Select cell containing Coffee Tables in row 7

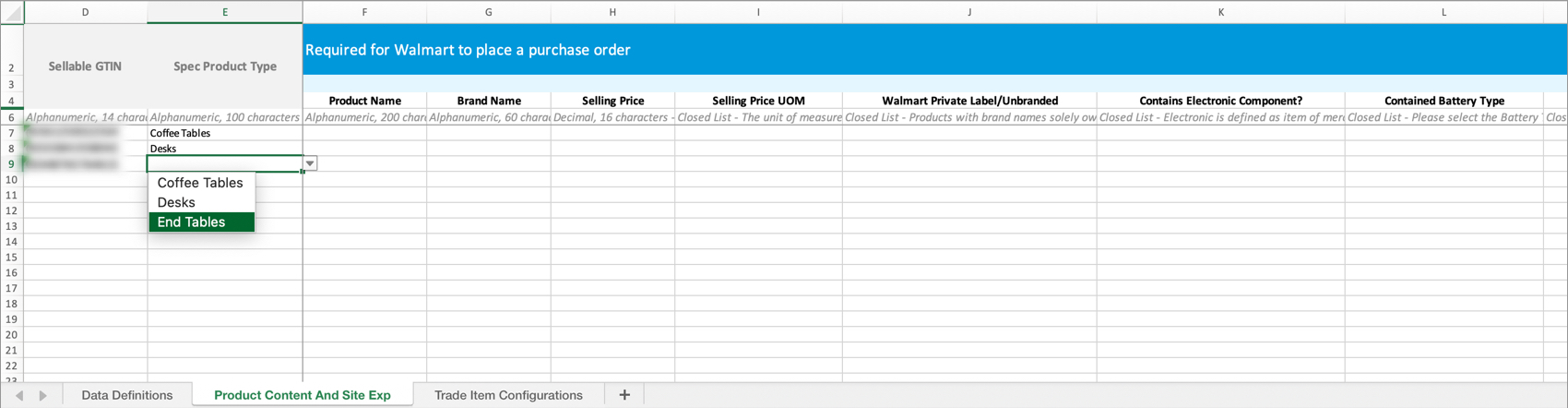pos(224,133)
